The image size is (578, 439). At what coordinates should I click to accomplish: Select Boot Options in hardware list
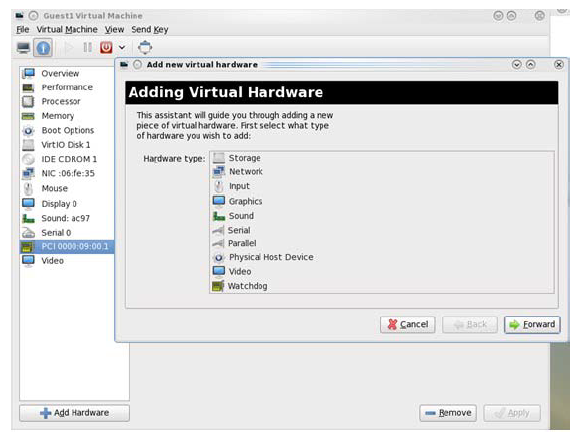coord(67,130)
